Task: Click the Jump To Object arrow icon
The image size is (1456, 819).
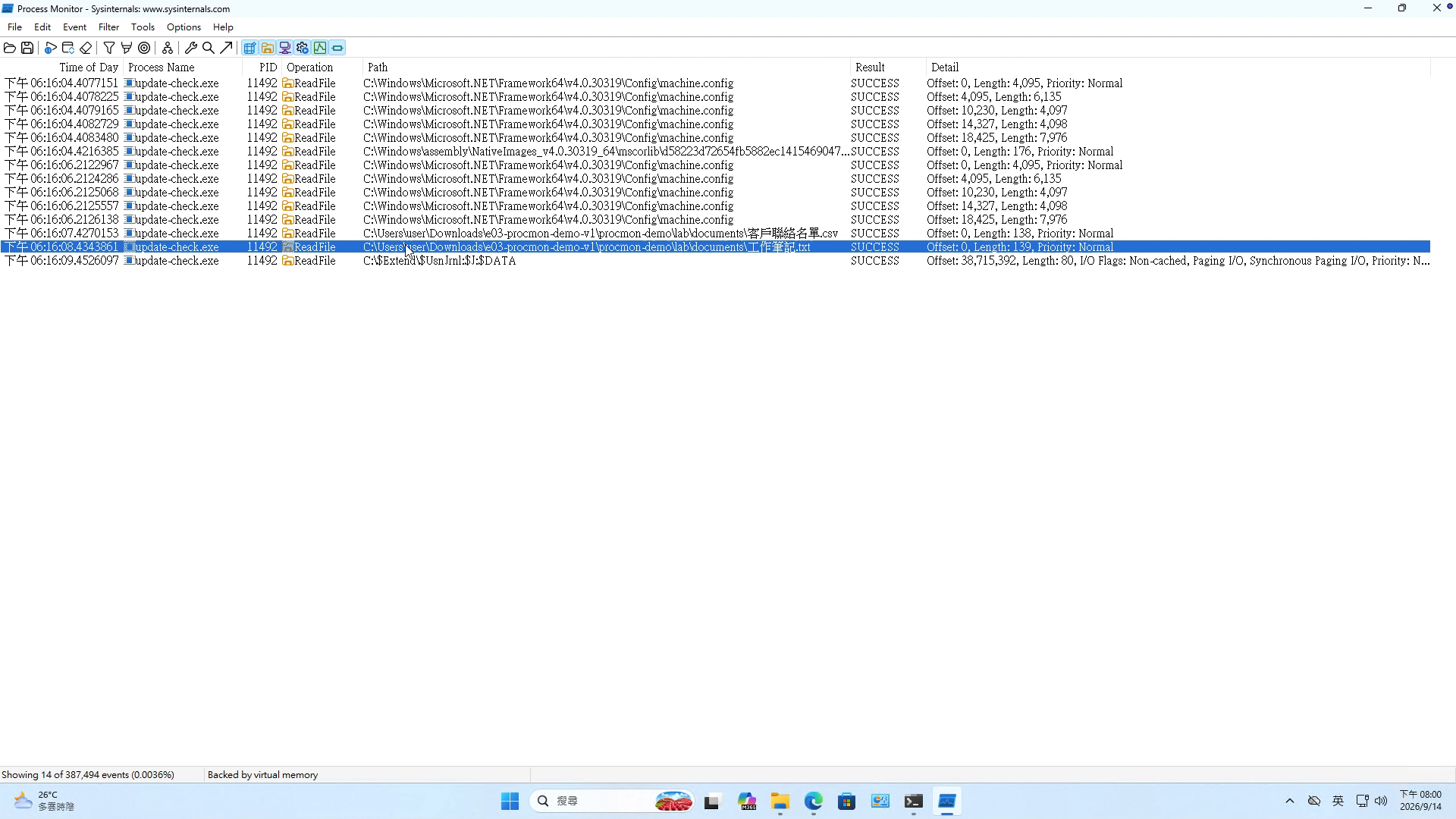Action: point(226,48)
